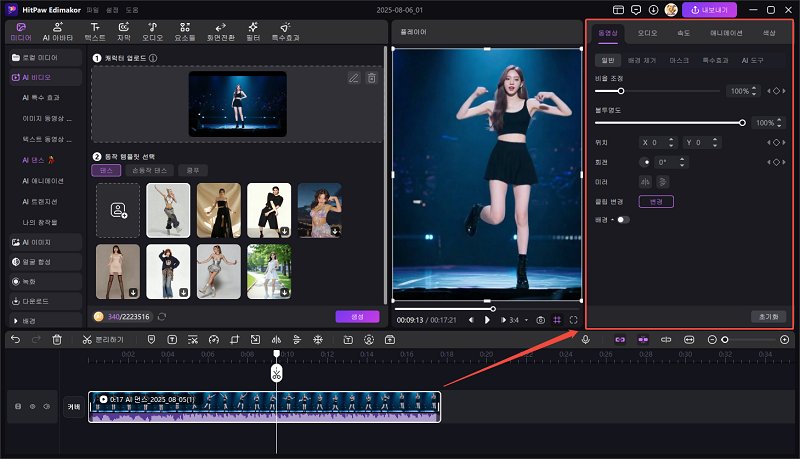Click the mirror flip tool in timeline toolbar

(277, 340)
